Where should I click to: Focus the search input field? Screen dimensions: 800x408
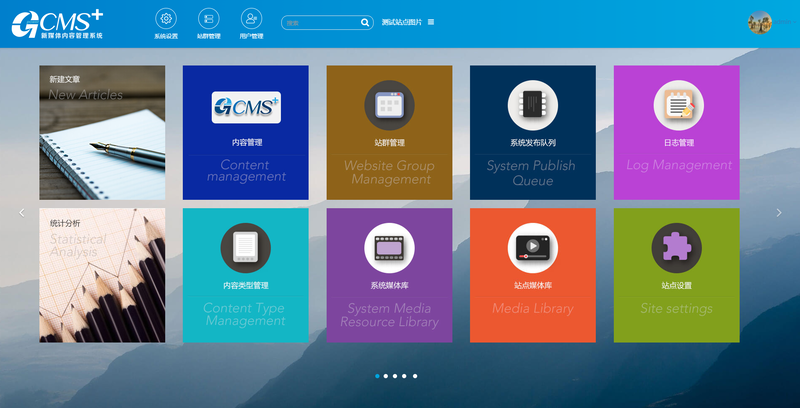(320, 22)
